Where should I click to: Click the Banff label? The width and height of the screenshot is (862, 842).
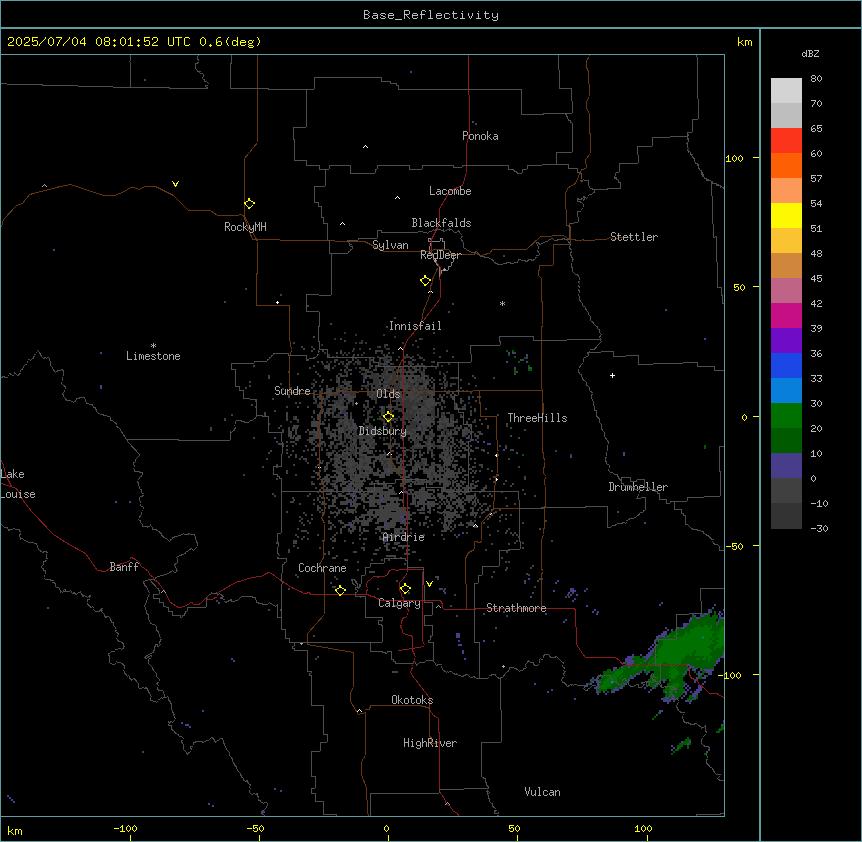point(124,567)
